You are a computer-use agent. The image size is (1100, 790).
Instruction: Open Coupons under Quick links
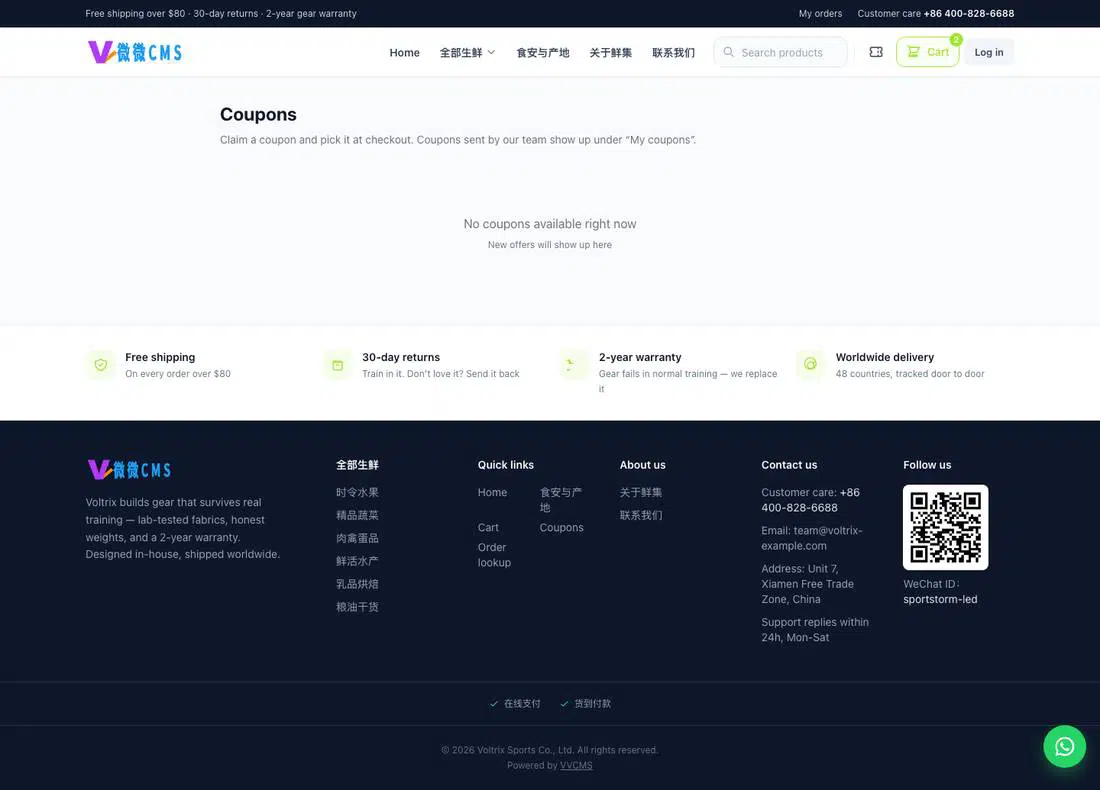(x=561, y=528)
